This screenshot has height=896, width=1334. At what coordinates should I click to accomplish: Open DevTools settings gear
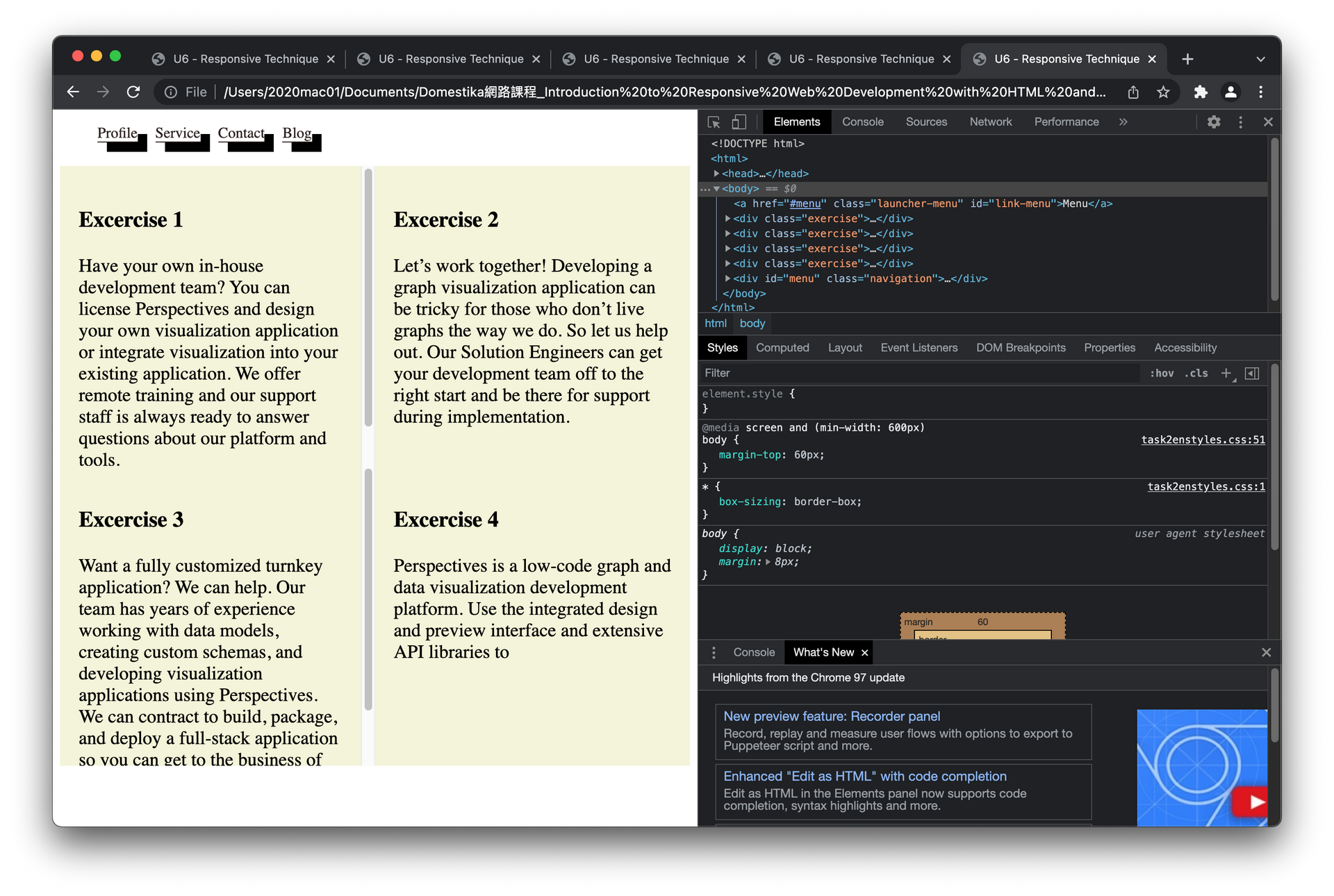1213,122
